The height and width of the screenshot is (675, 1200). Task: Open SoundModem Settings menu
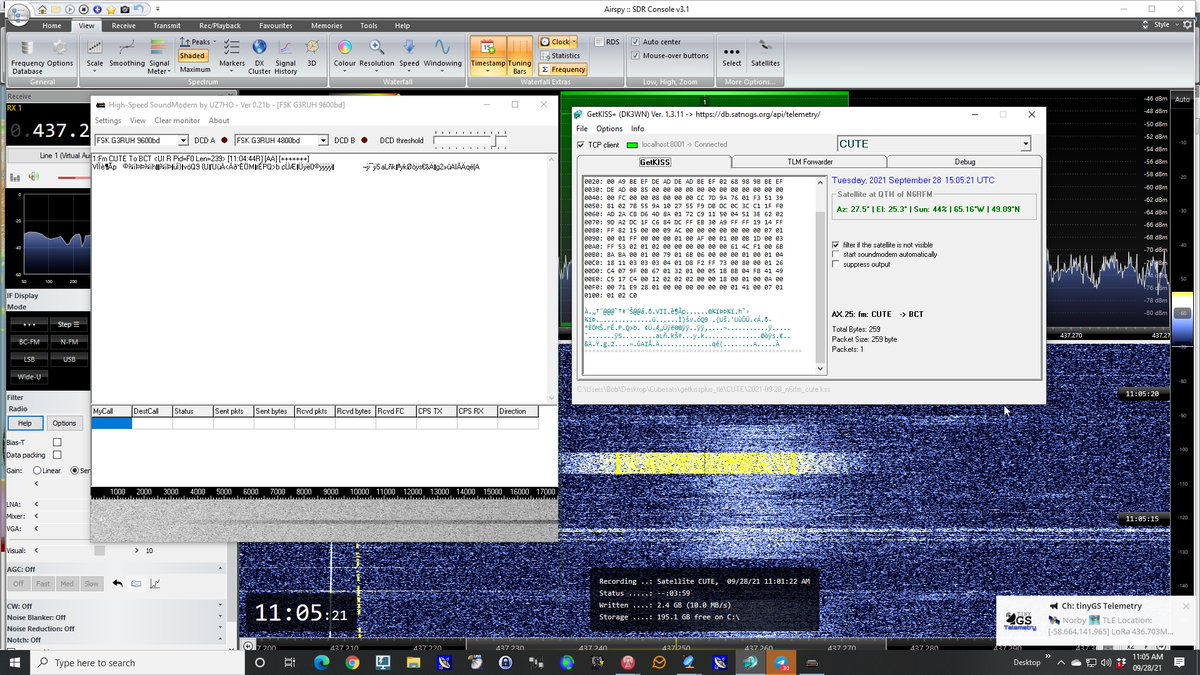(107, 121)
